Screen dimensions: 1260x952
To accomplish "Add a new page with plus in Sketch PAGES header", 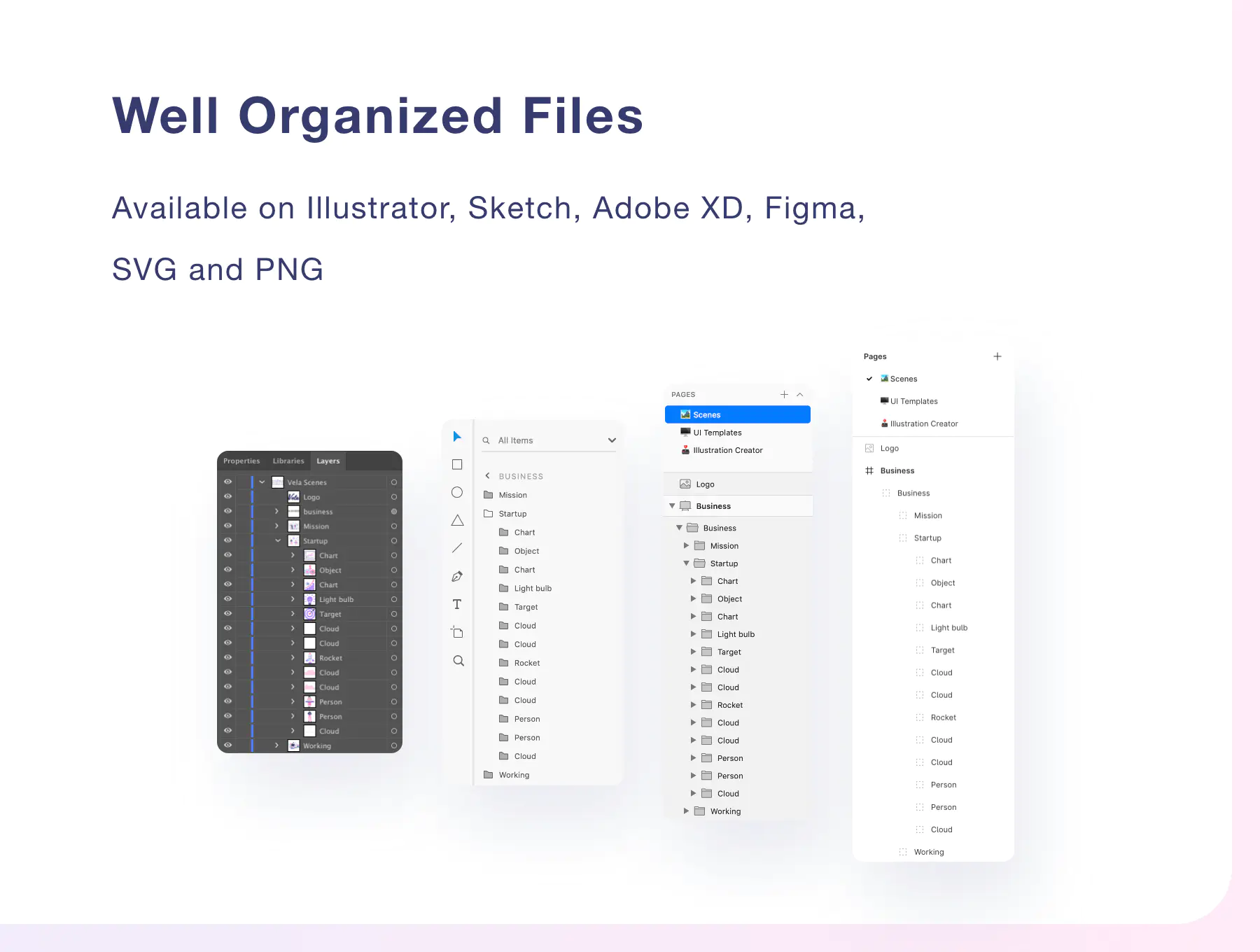I will [784, 395].
